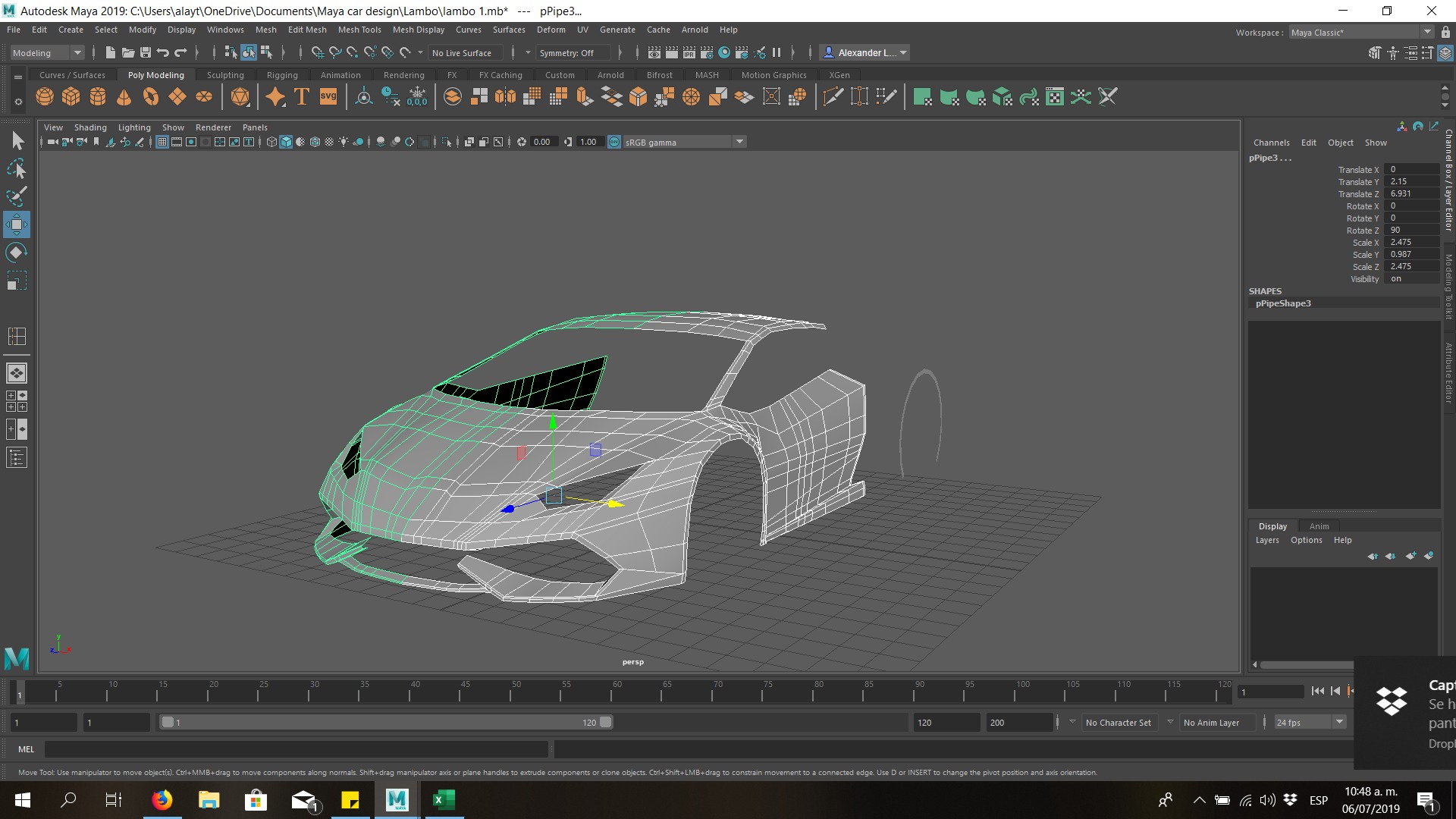Click the Symmetry: Off button
Screen dimensions: 1456x819
pyautogui.click(x=567, y=53)
